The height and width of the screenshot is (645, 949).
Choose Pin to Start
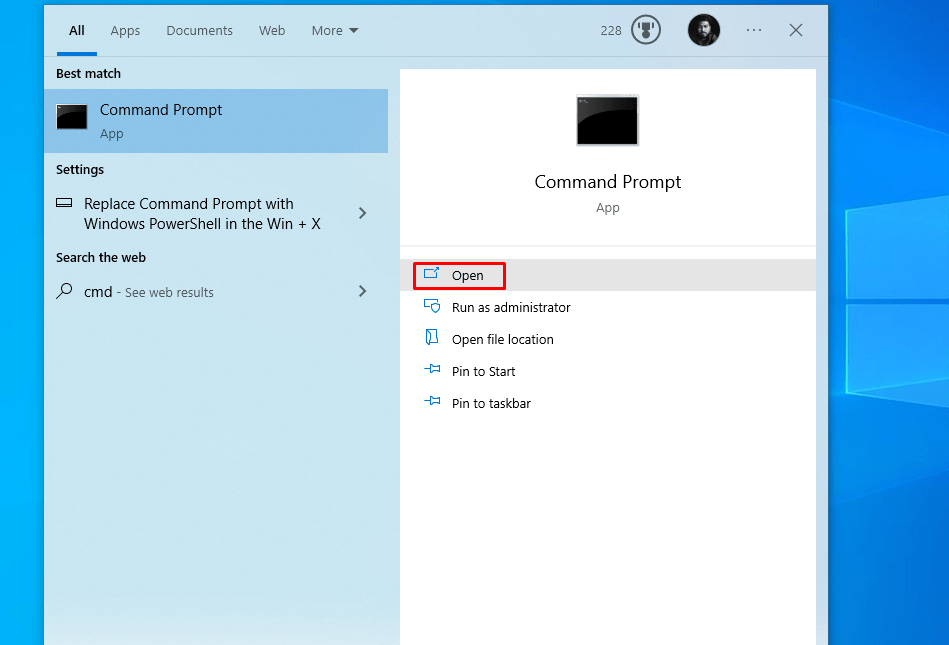[x=608, y=372]
